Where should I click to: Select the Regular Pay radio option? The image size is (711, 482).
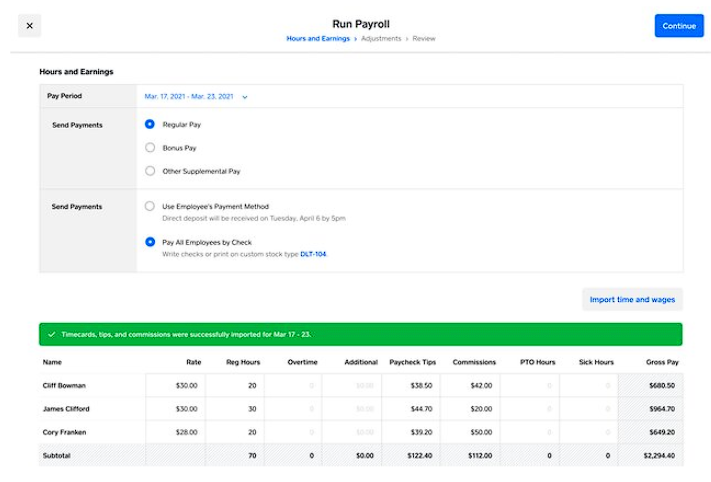pyautogui.click(x=150, y=124)
